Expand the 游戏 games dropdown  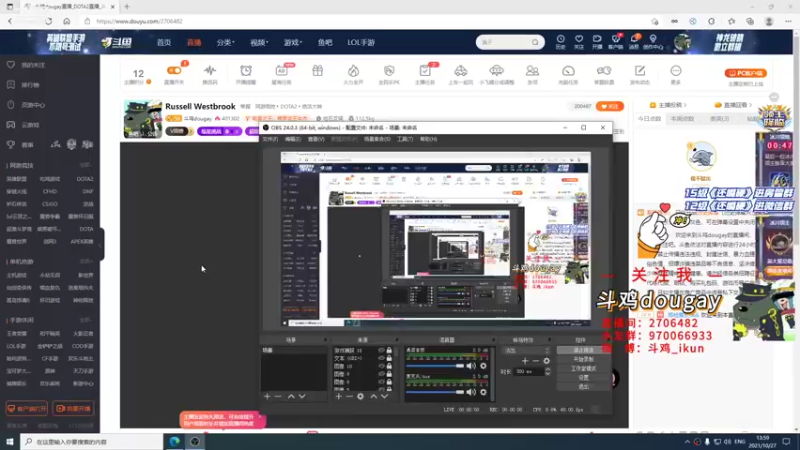pos(293,42)
